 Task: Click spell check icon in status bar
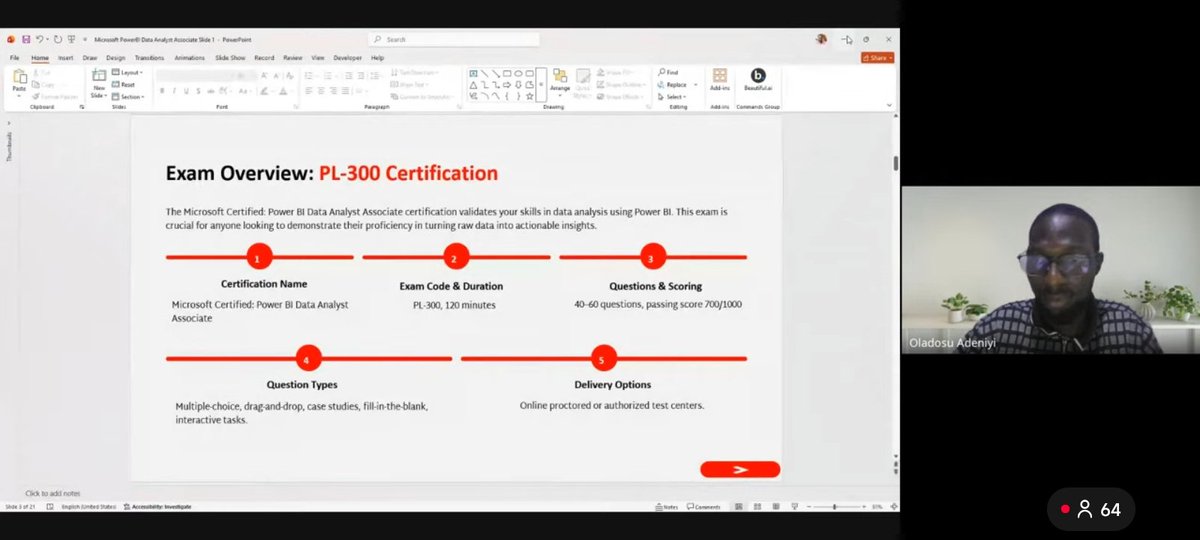click(x=49, y=507)
